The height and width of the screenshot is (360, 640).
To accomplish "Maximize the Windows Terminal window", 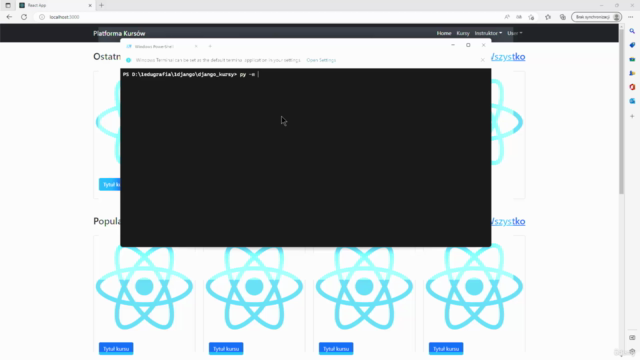I will click(468, 45).
